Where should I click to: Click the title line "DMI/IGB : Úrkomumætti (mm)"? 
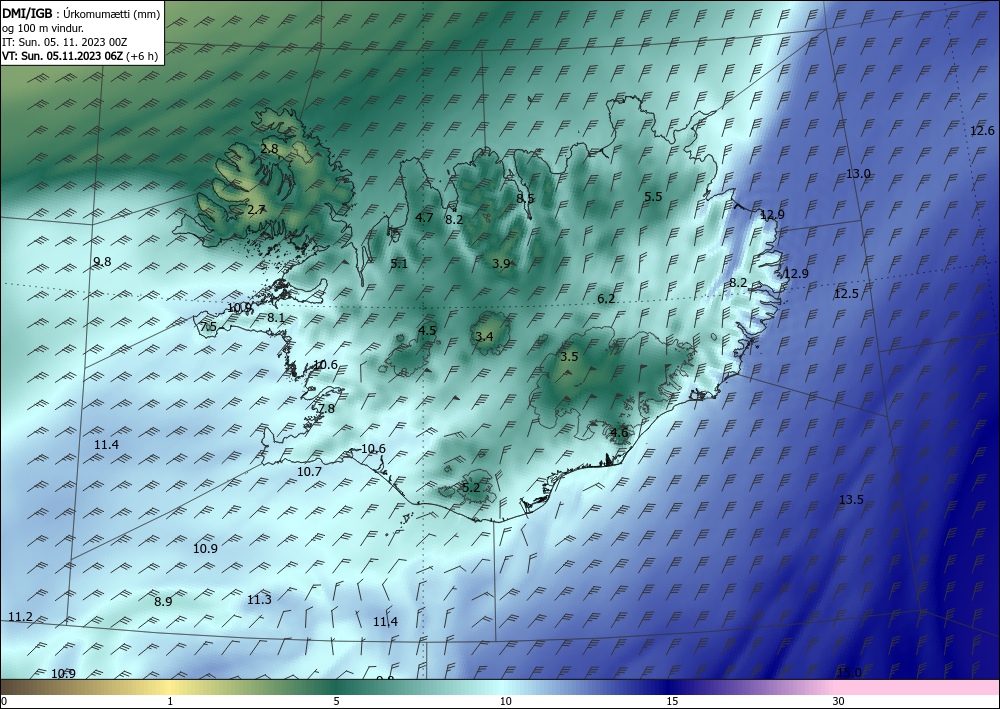tap(81, 14)
